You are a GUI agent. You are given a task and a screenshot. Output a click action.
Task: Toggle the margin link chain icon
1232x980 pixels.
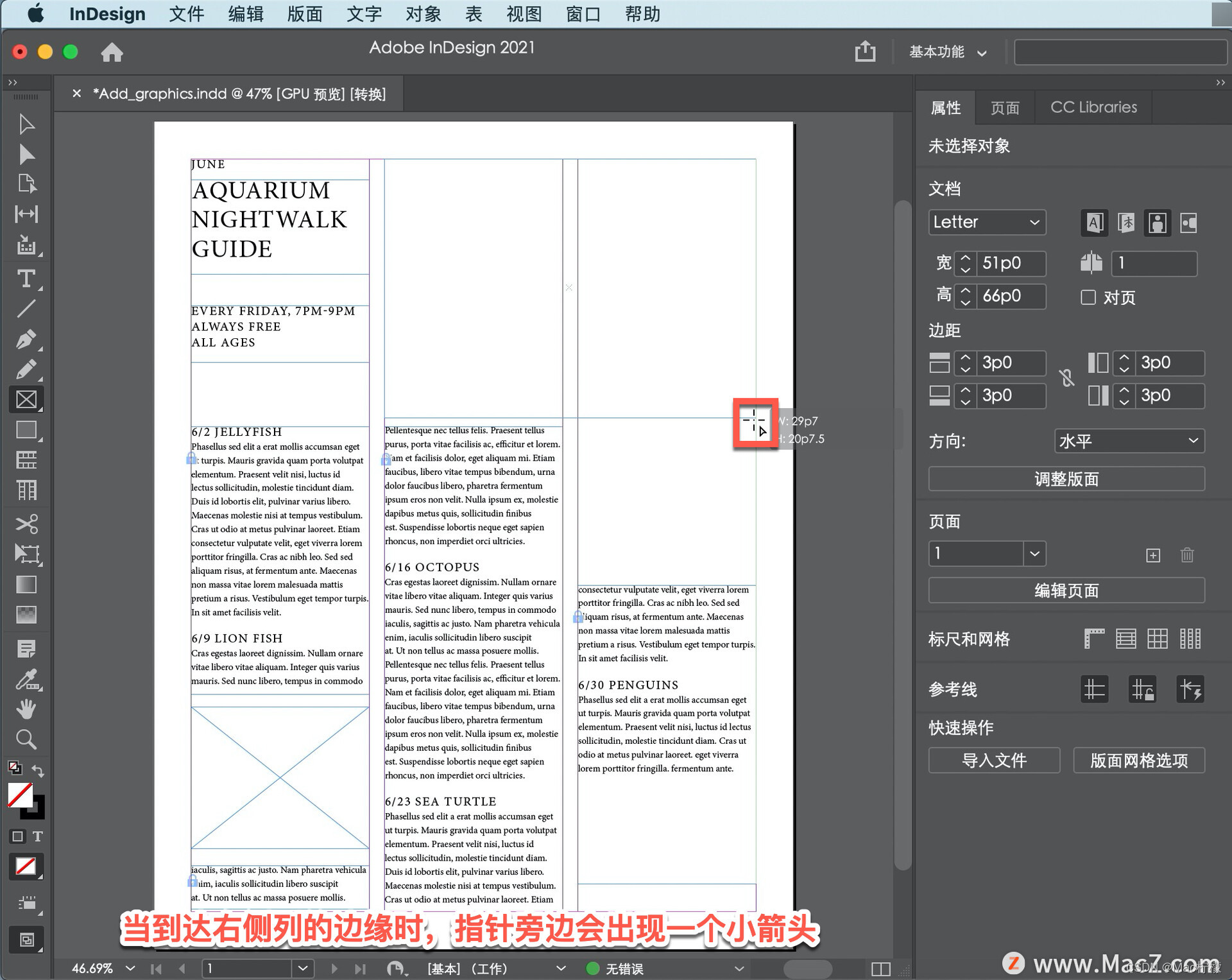coord(1066,379)
